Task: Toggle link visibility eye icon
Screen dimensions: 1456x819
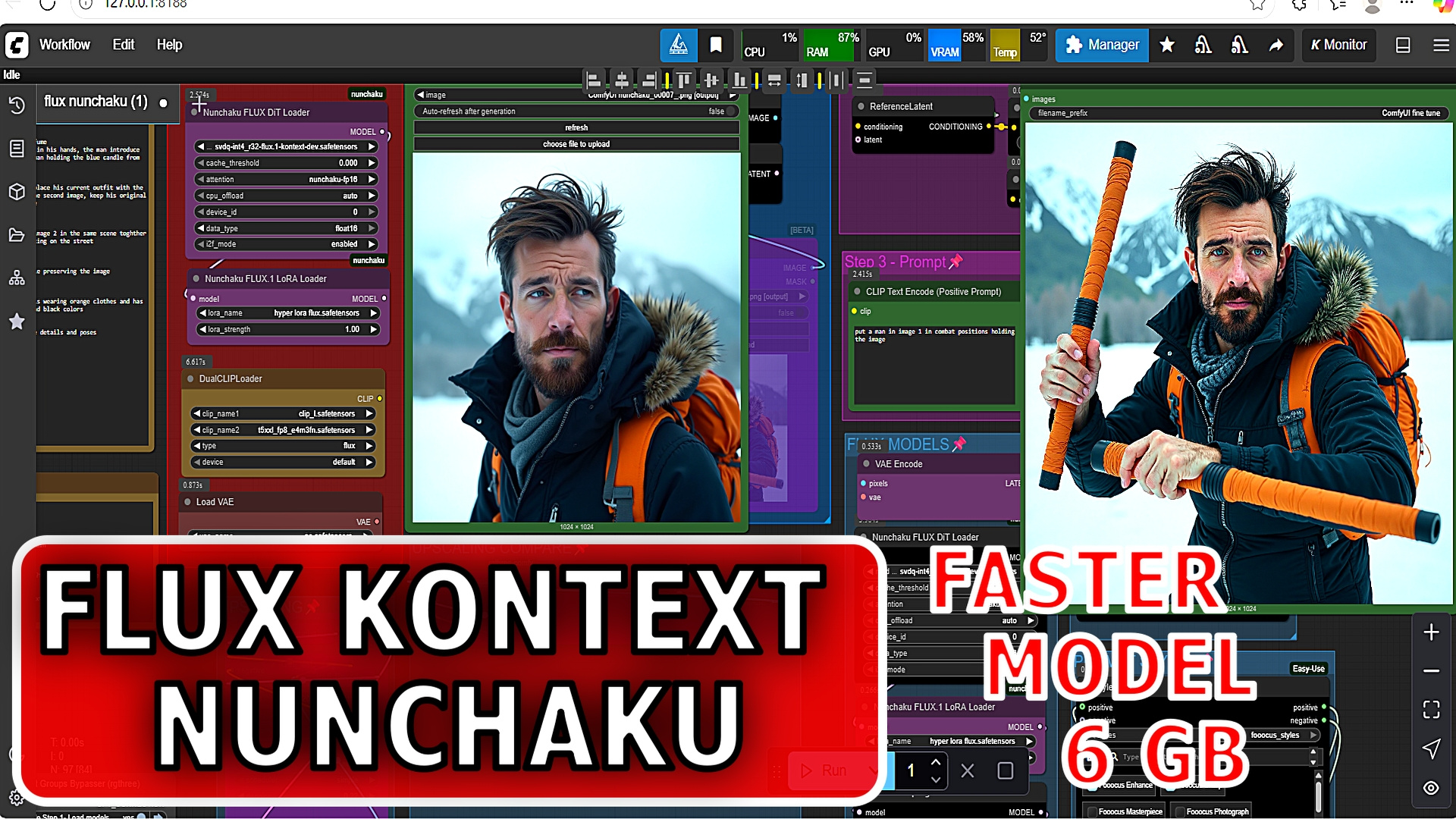Action: [1431, 788]
